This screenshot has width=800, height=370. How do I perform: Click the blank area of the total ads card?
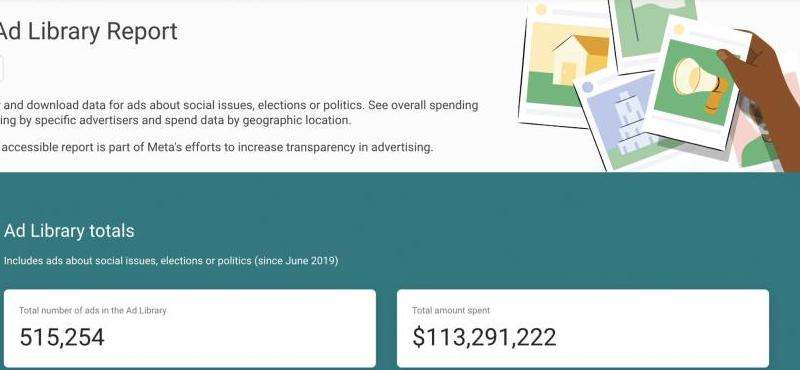(x=265, y=329)
